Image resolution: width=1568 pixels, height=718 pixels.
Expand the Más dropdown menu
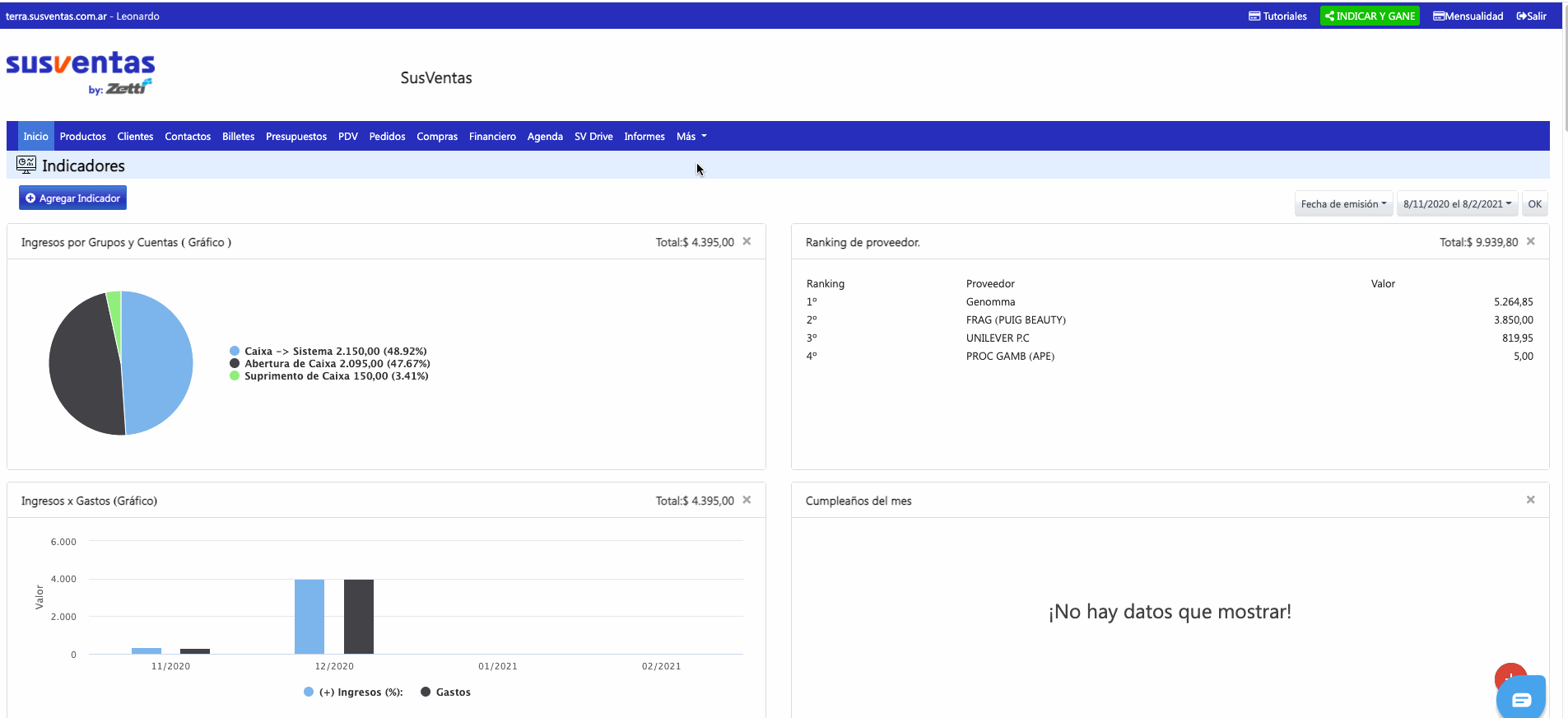[x=691, y=137]
